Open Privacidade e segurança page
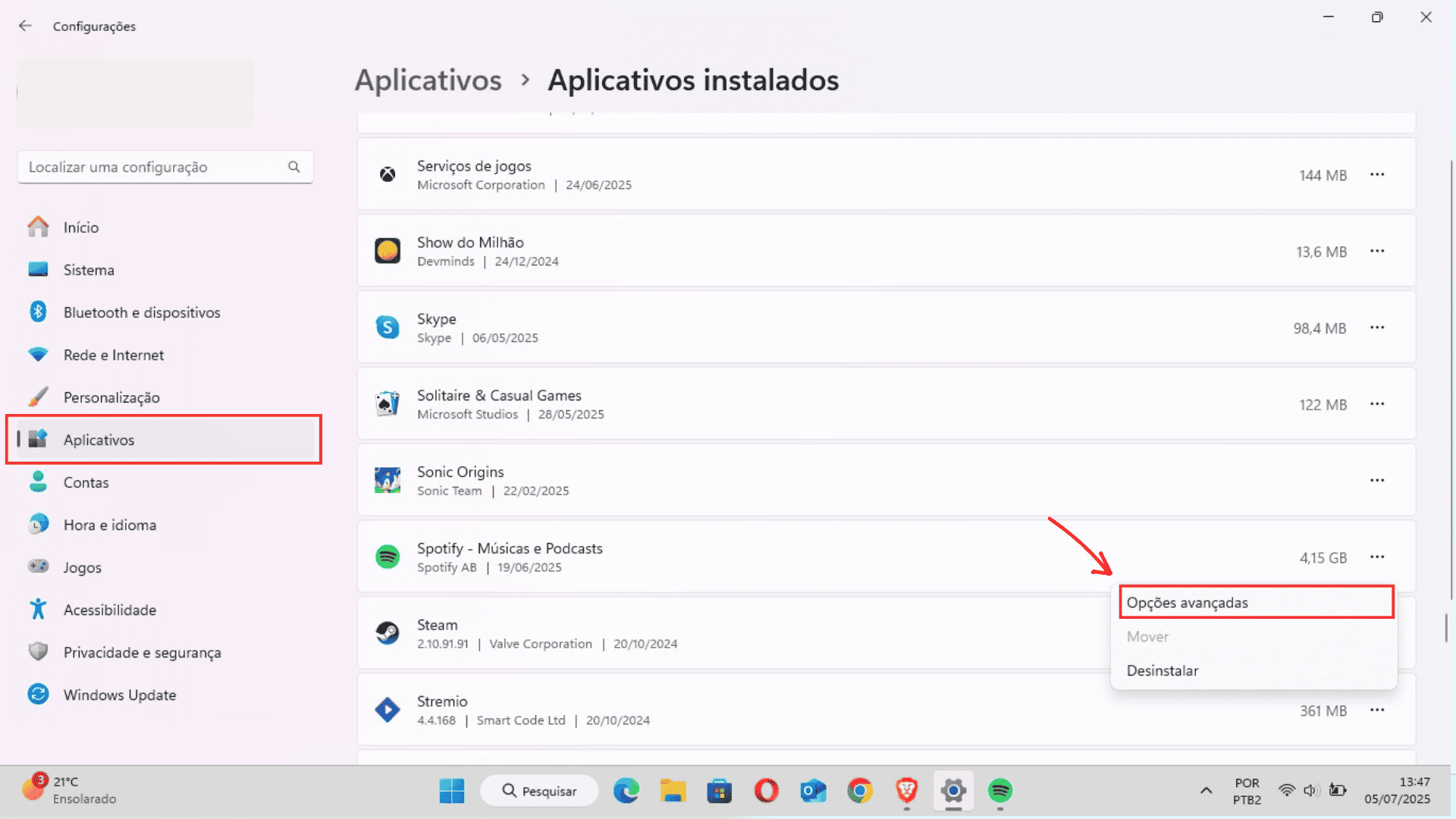1456x819 pixels. point(165,652)
